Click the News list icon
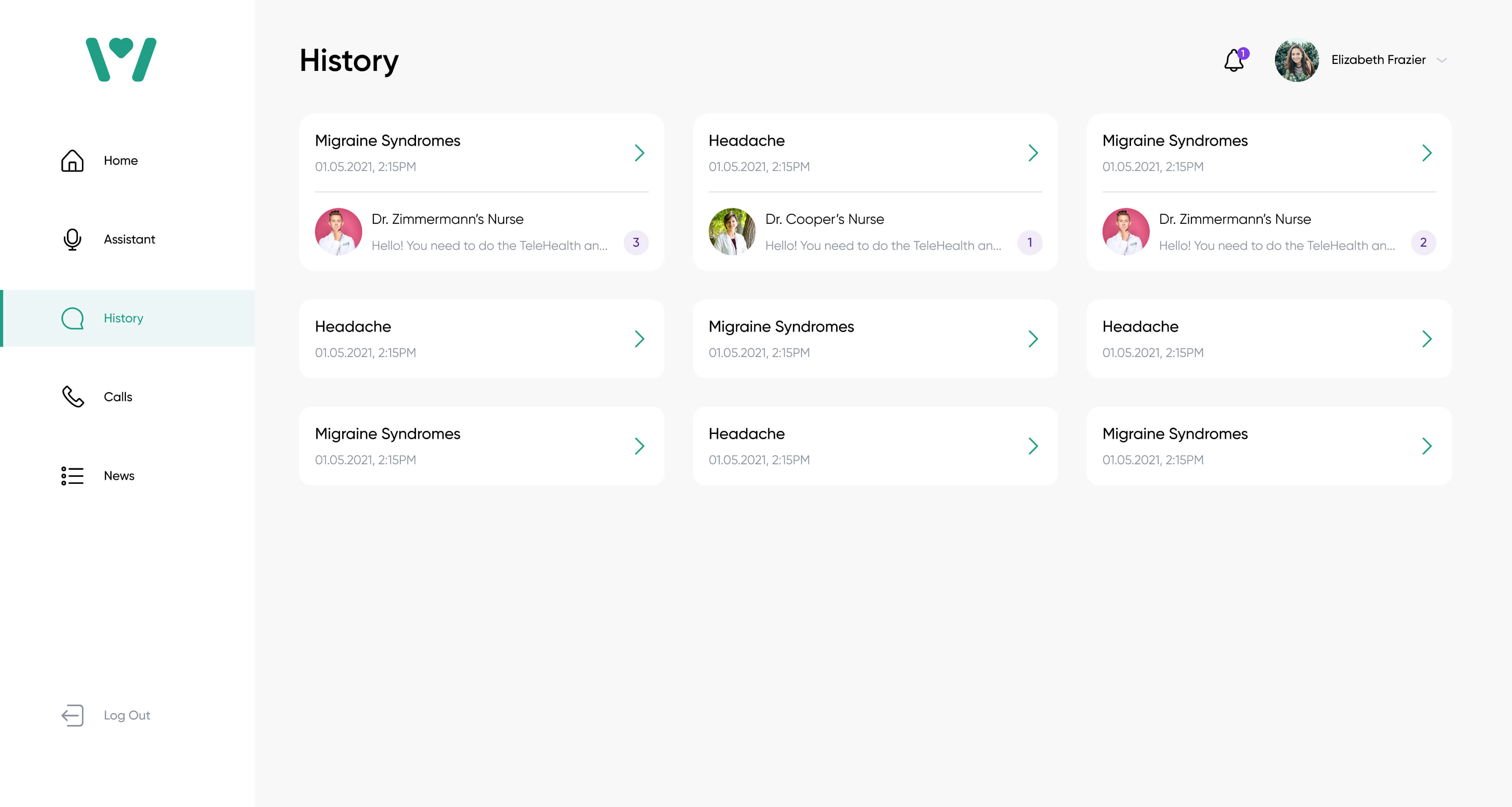 coord(72,476)
